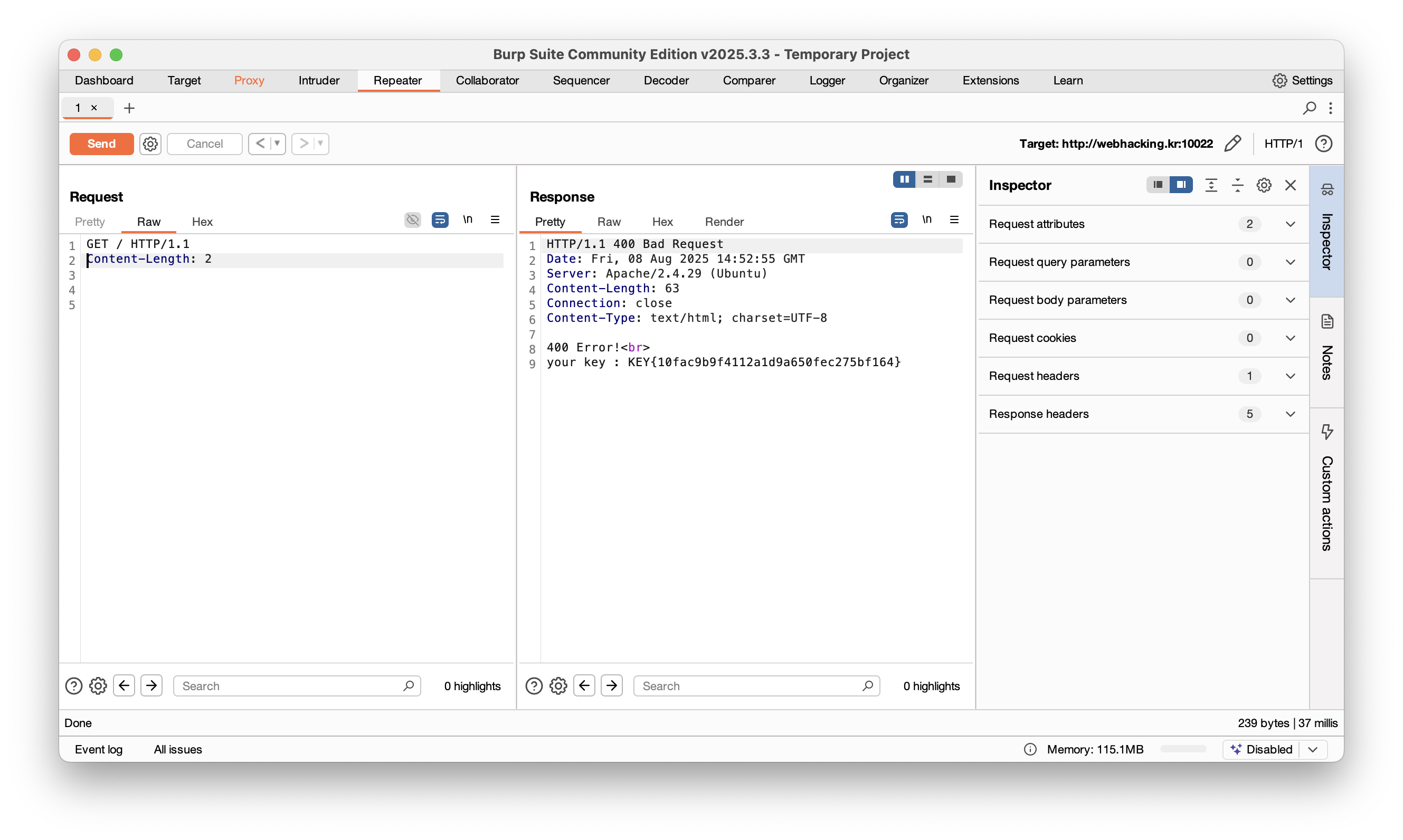Image resolution: width=1403 pixels, height=840 pixels.
Task: Switch to side-by-side layout view
Action: [x=904, y=179]
